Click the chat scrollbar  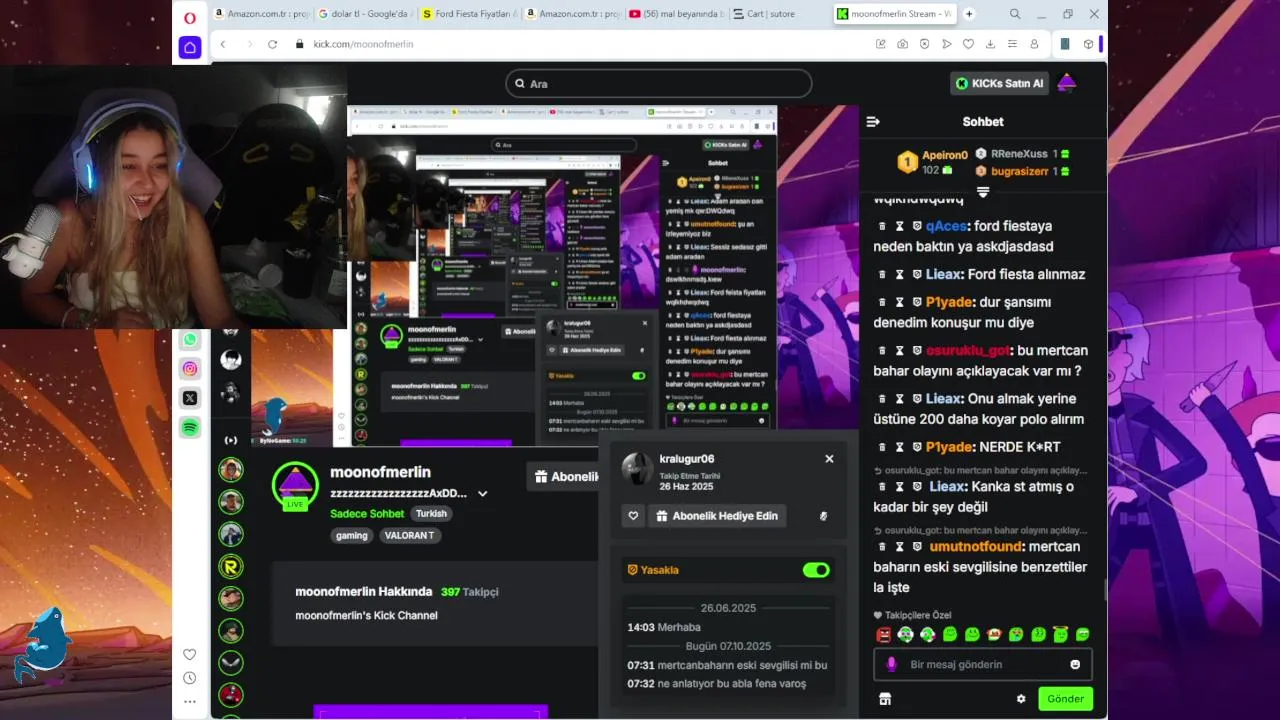point(1105,591)
